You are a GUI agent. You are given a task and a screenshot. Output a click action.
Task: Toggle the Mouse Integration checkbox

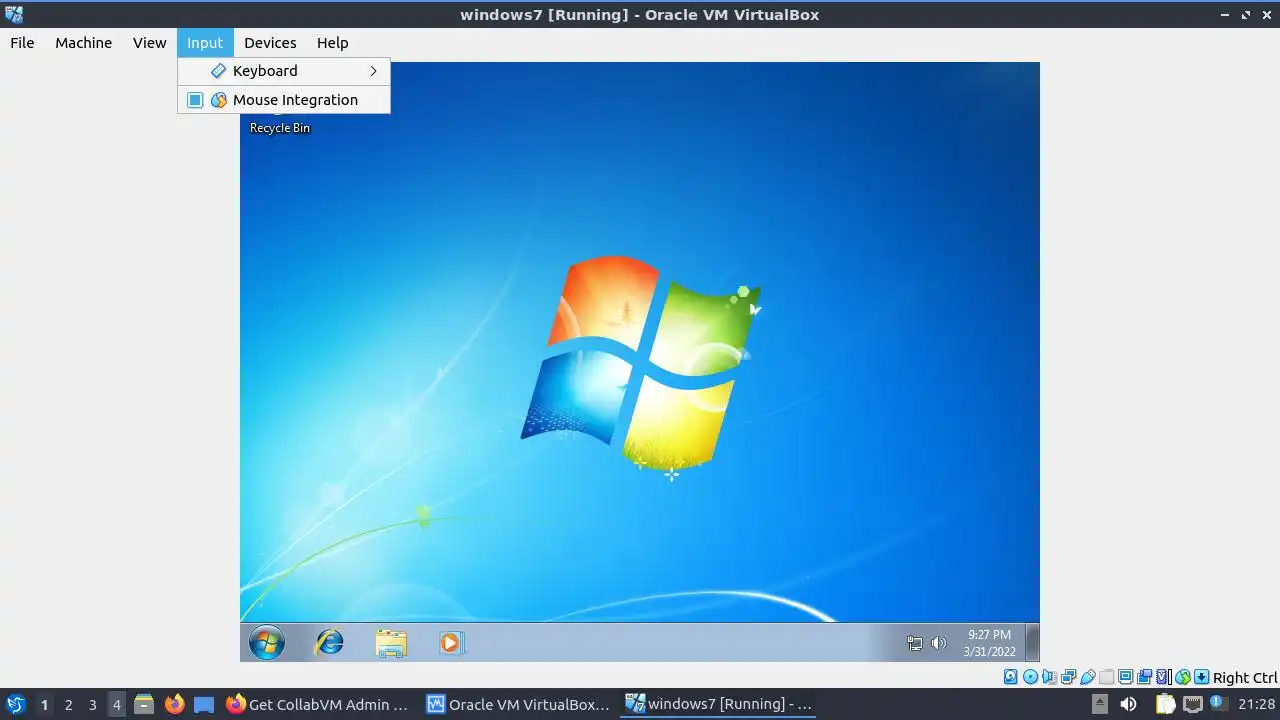coord(195,100)
